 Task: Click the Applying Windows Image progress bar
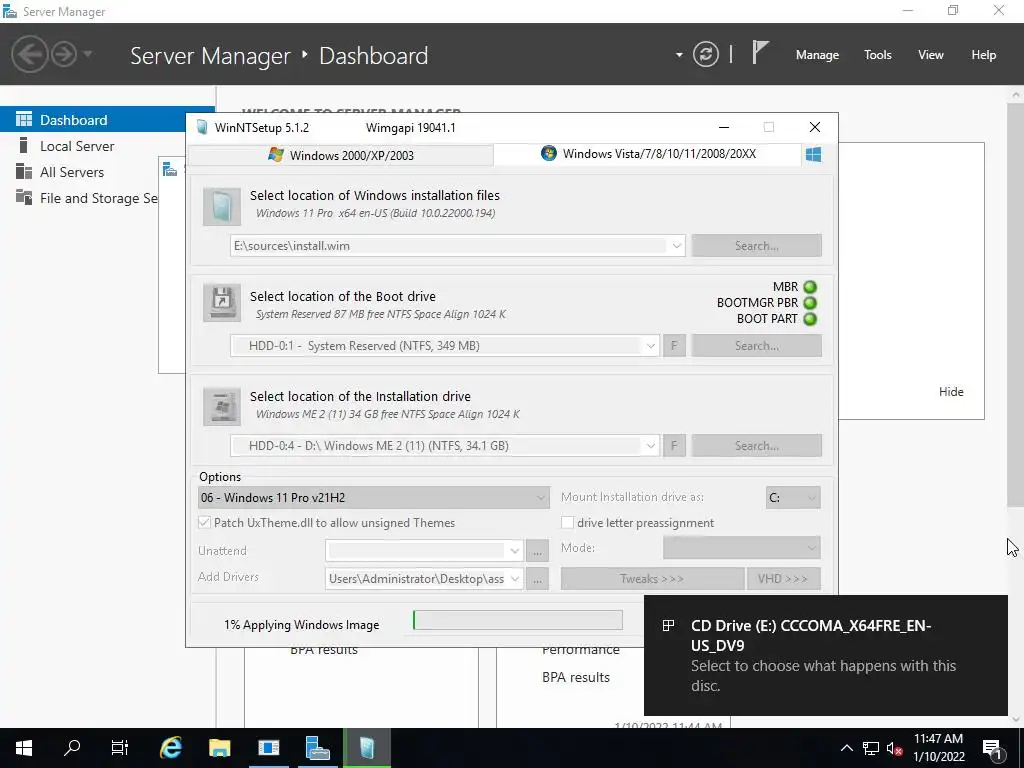518,620
